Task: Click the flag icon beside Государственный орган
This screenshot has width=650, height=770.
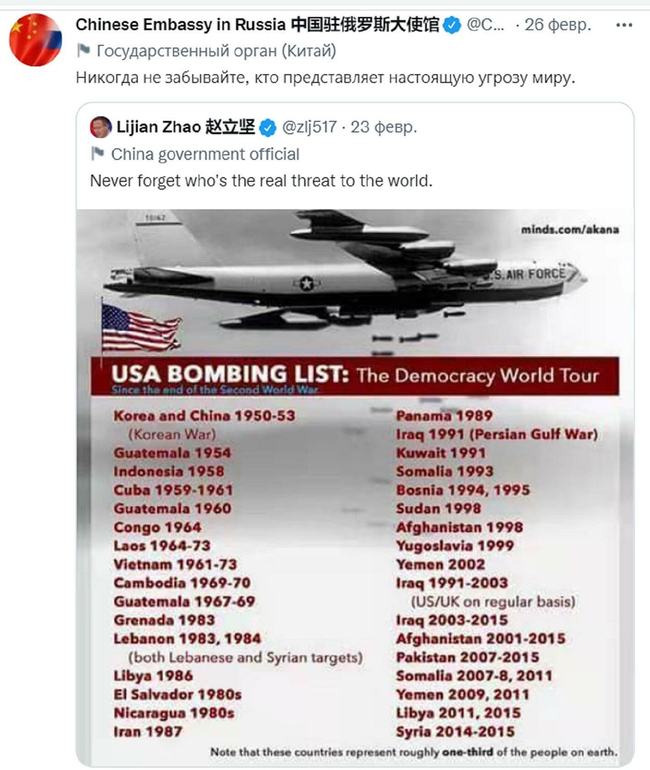Action: (83, 50)
